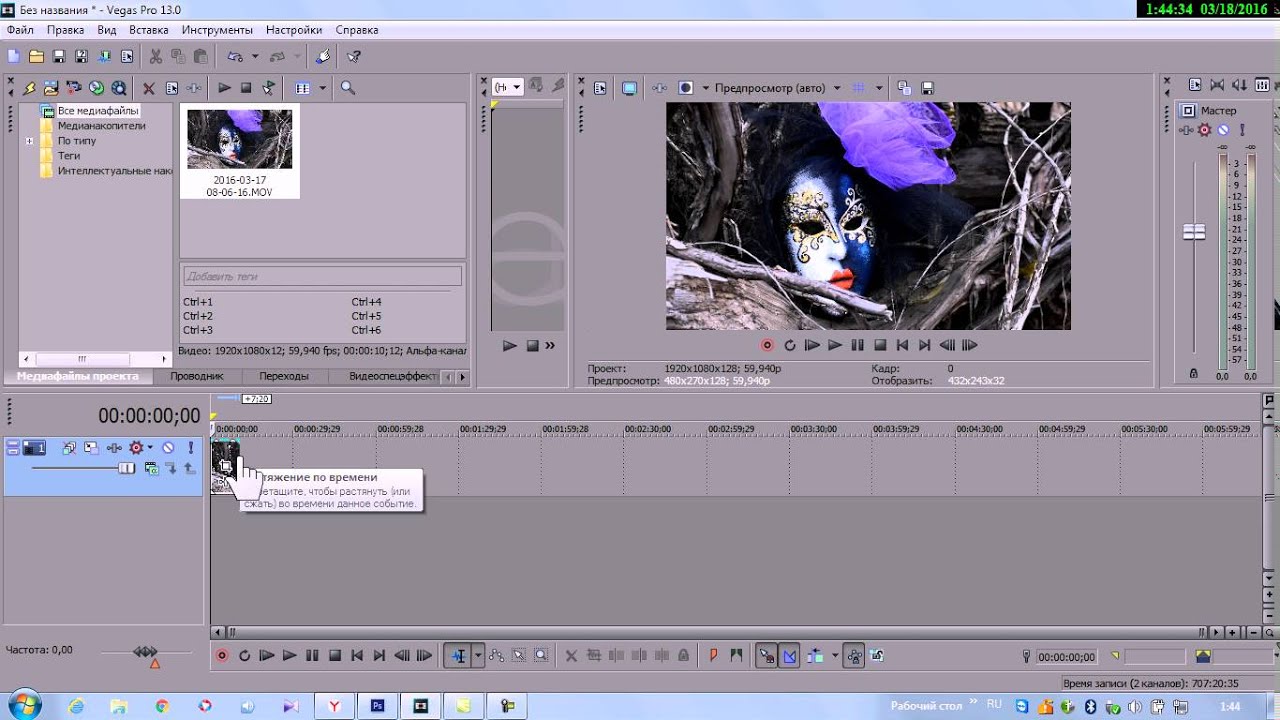Cut selection with the scissors icon
This screenshot has height=720, width=1280.
[x=156, y=57]
